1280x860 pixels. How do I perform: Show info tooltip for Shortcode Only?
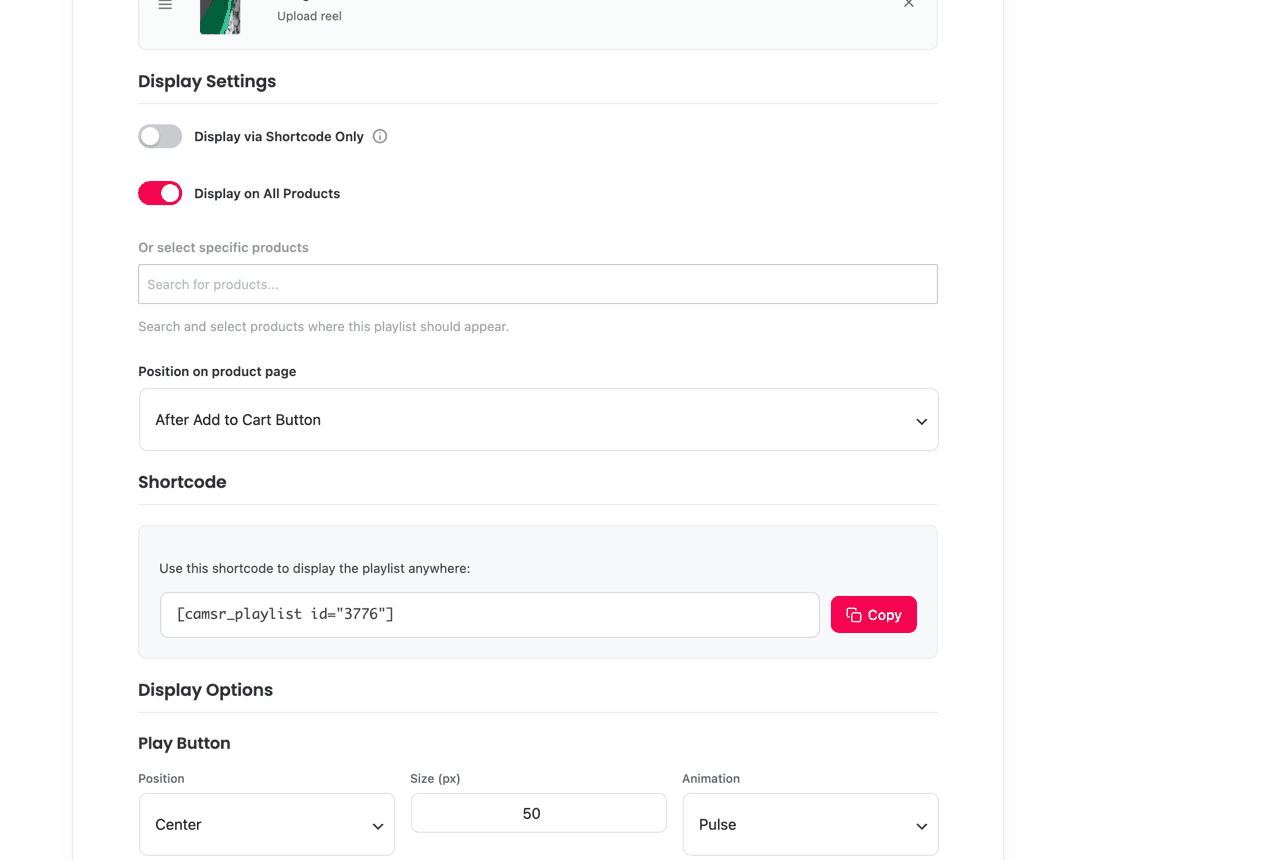point(380,136)
